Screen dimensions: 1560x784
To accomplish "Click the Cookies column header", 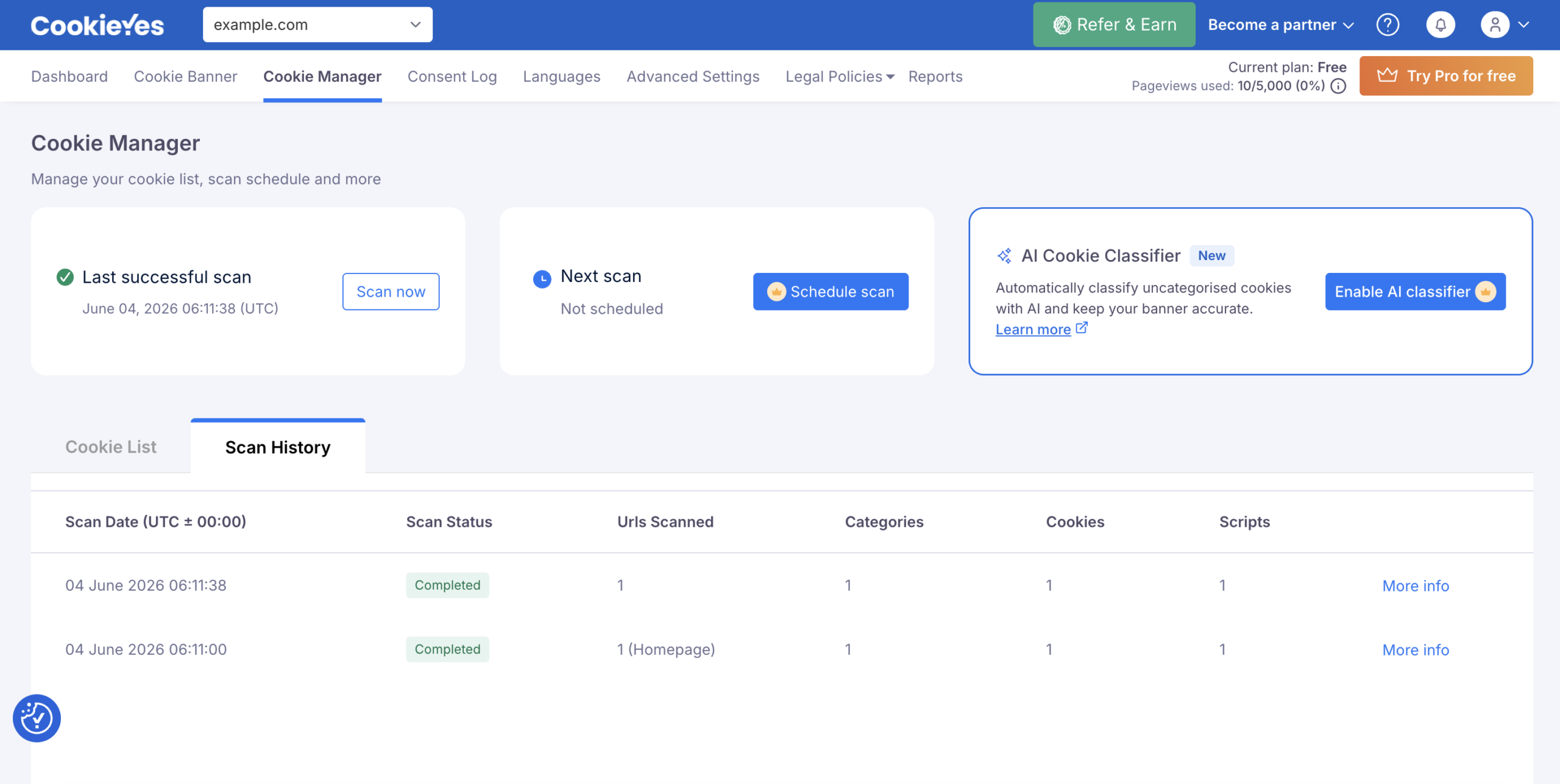I will (x=1075, y=522).
